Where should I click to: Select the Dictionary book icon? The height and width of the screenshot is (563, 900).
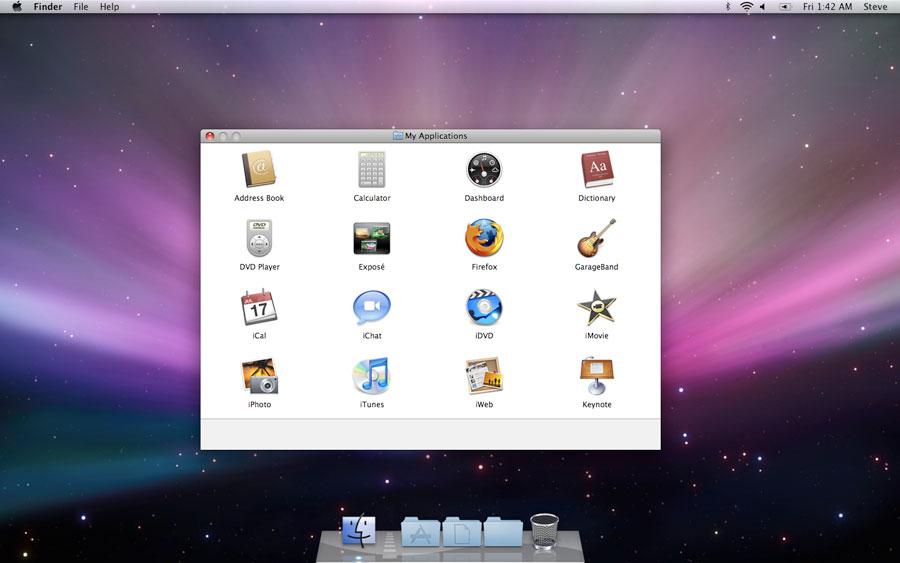click(x=597, y=169)
